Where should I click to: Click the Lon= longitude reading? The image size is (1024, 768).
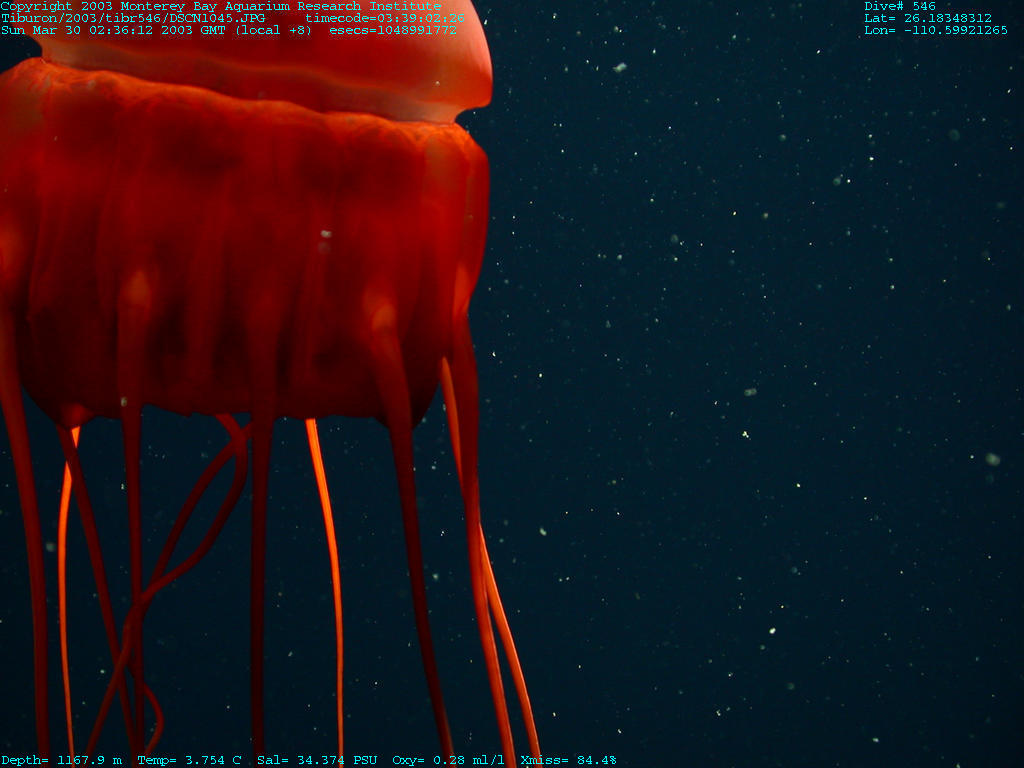(x=936, y=30)
